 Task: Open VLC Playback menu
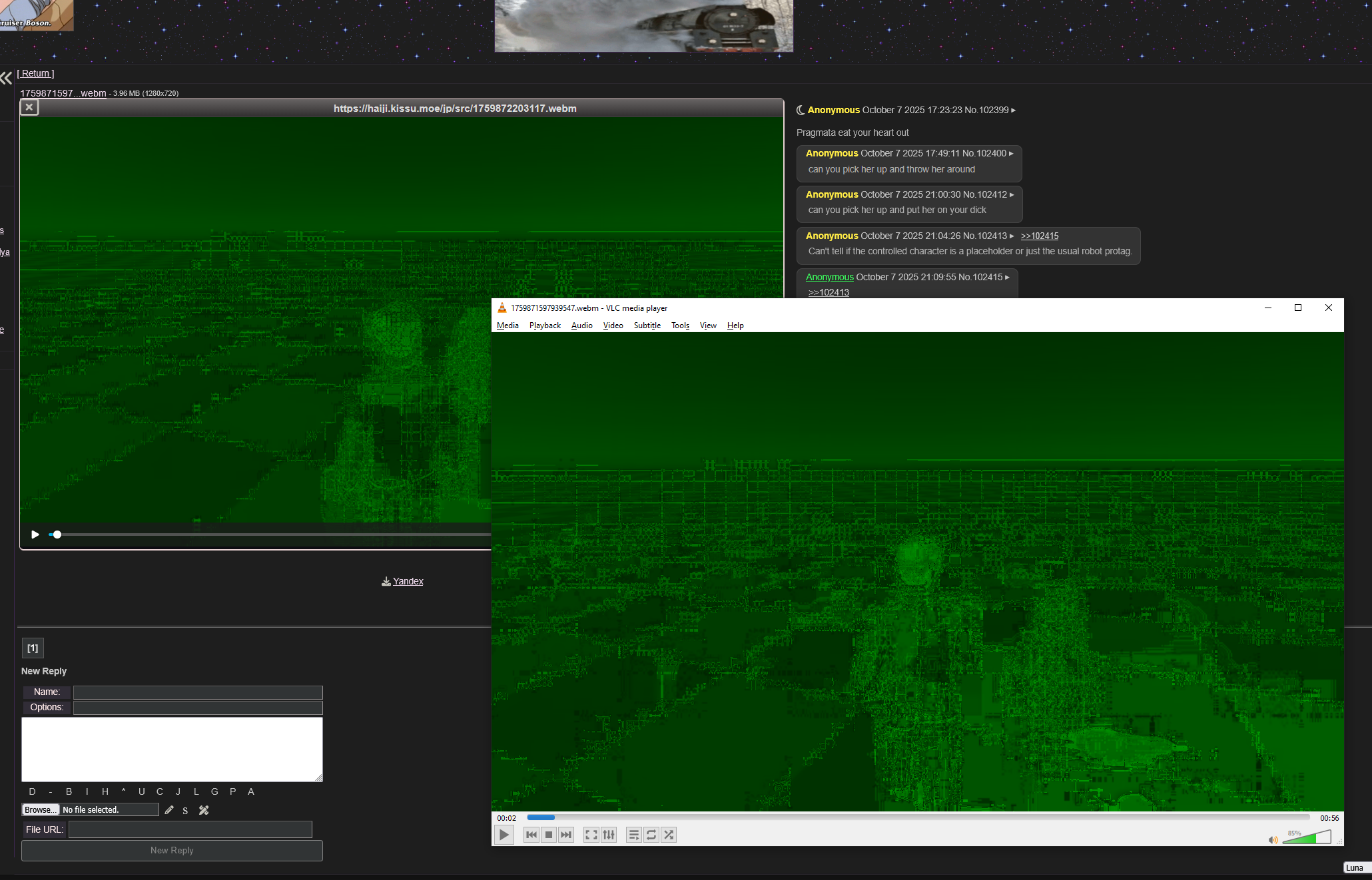point(544,326)
